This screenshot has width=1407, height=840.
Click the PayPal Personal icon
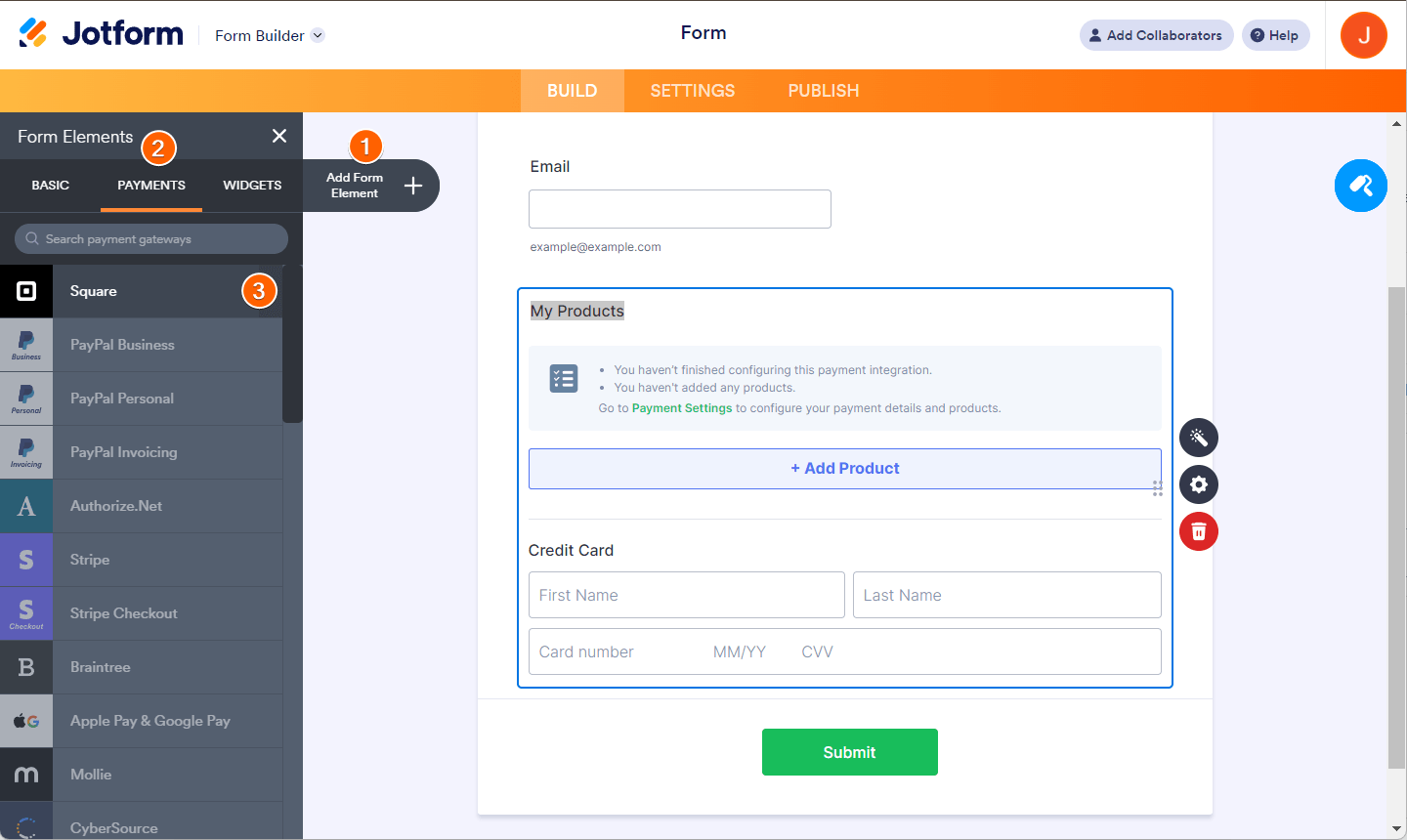(x=26, y=399)
